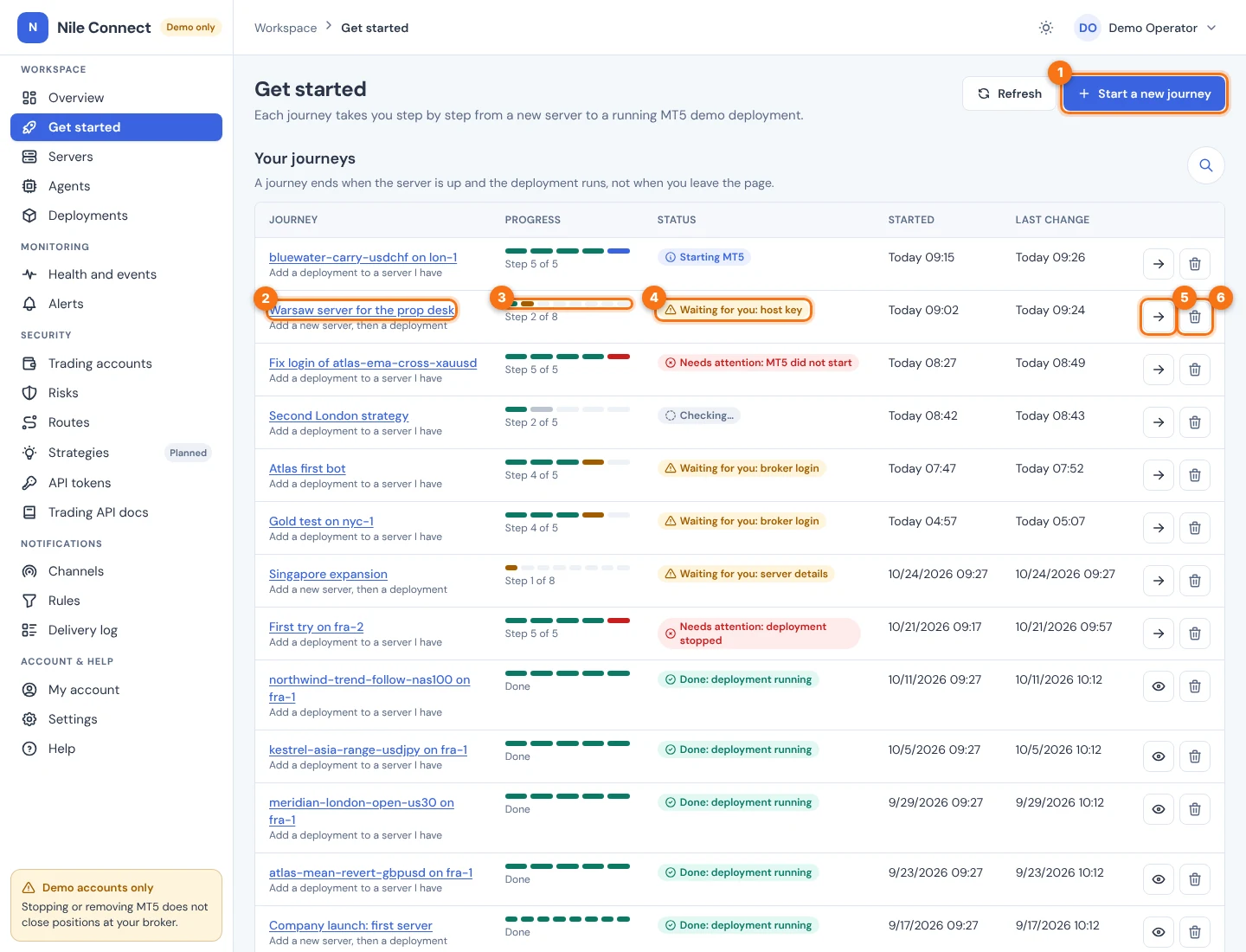View the northwind-trend-follow-nas100 journey eye icon
The height and width of the screenshot is (952, 1246).
[1159, 686]
